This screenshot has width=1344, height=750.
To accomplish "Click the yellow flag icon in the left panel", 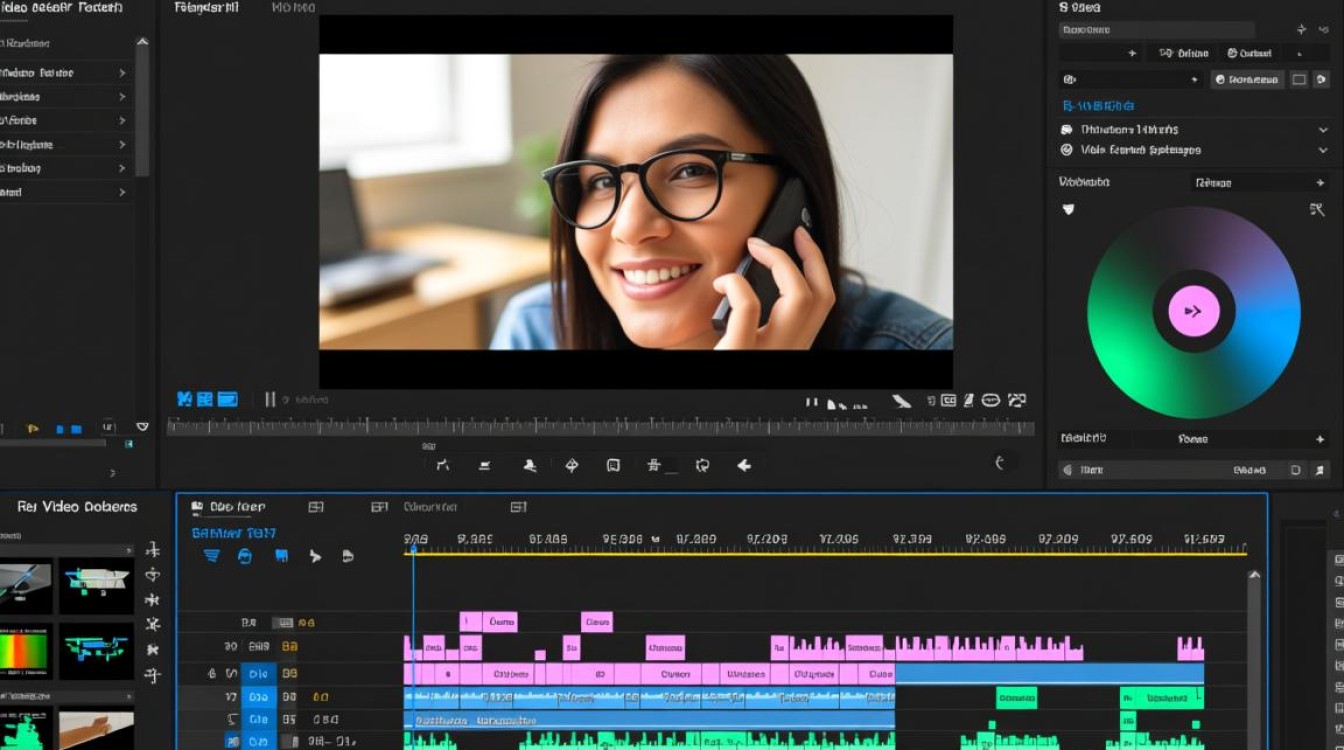I will 32,429.
